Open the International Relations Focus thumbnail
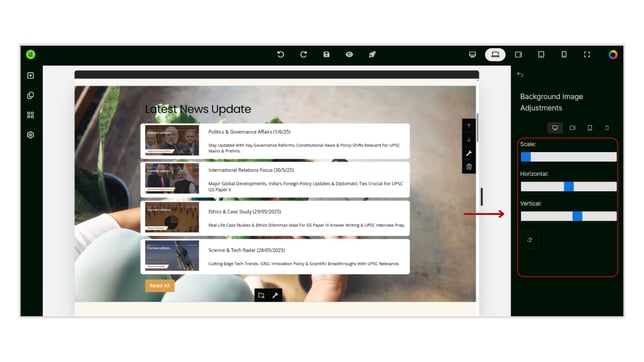This screenshot has width=644, height=362. pos(172,178)
